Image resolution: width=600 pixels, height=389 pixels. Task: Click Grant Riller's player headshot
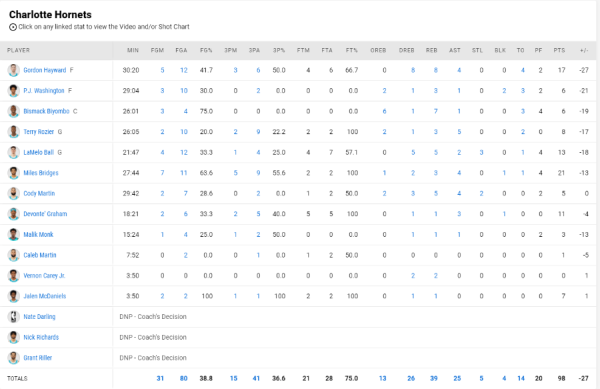(13, 358)
